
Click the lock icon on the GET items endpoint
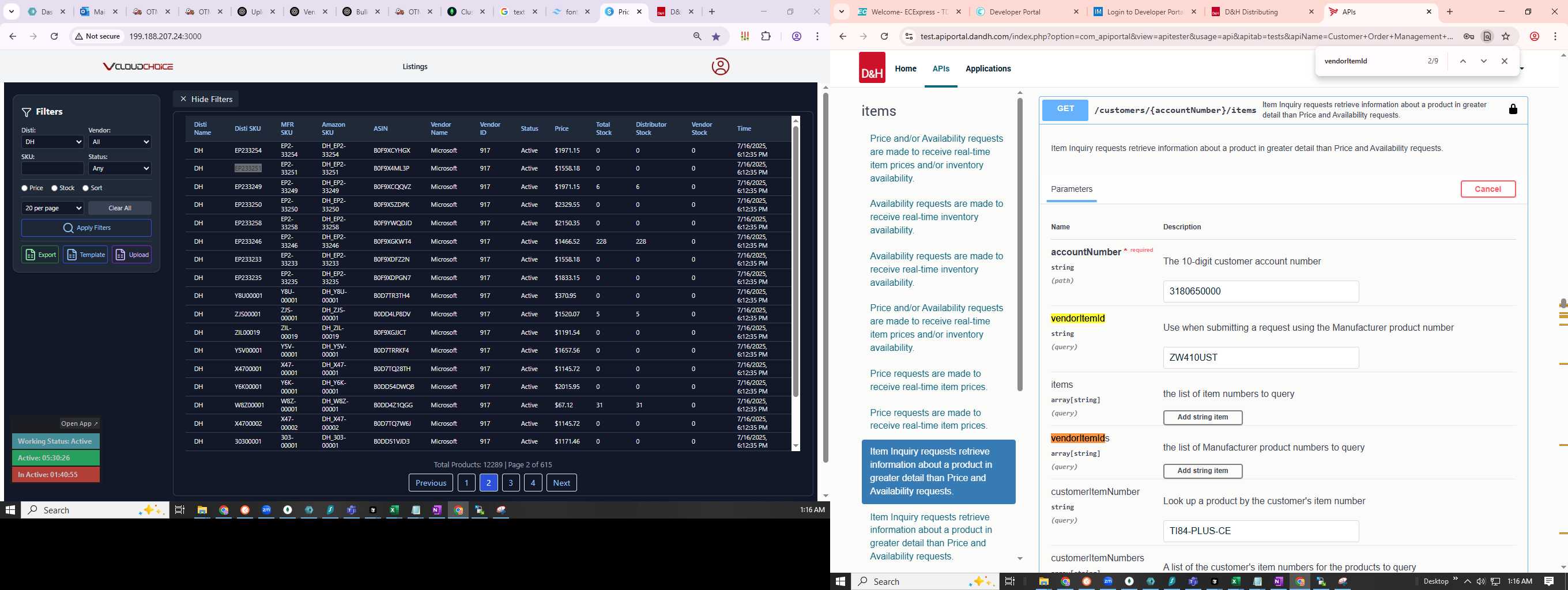pos(1513,109)
